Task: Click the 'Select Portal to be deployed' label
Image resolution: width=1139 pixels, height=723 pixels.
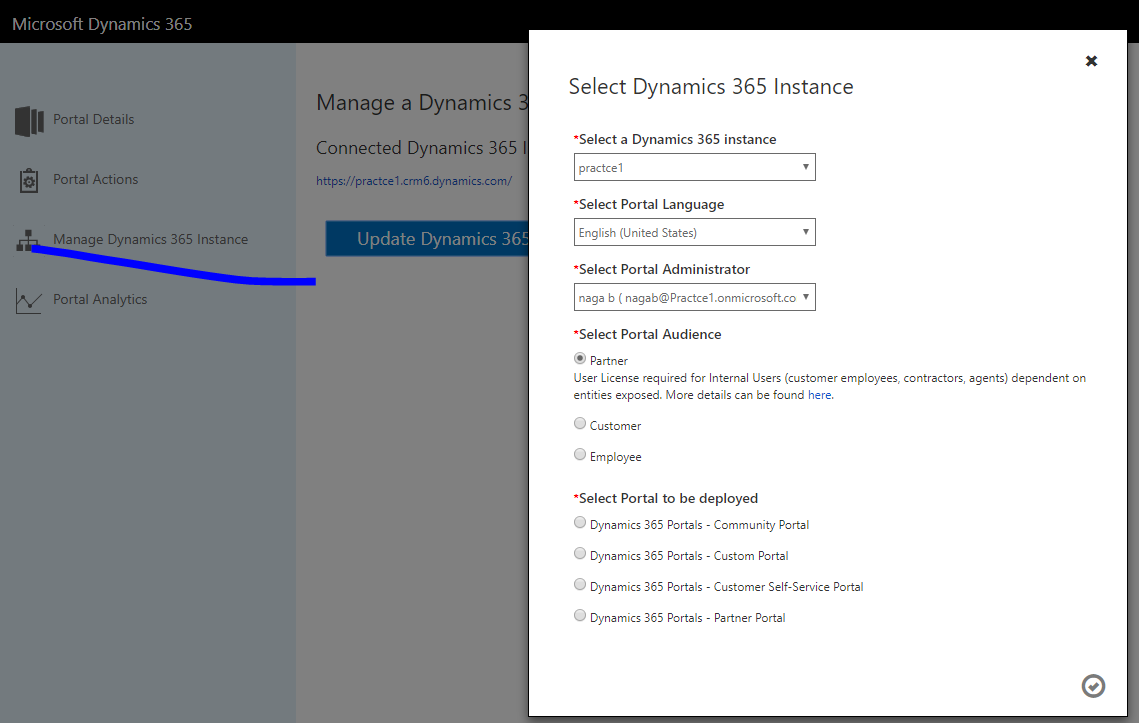Action: pyautogui.click(x=666, y=498)
